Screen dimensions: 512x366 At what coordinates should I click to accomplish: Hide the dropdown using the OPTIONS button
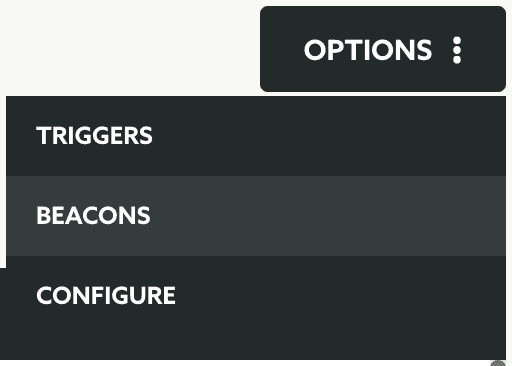coord(383,49)
